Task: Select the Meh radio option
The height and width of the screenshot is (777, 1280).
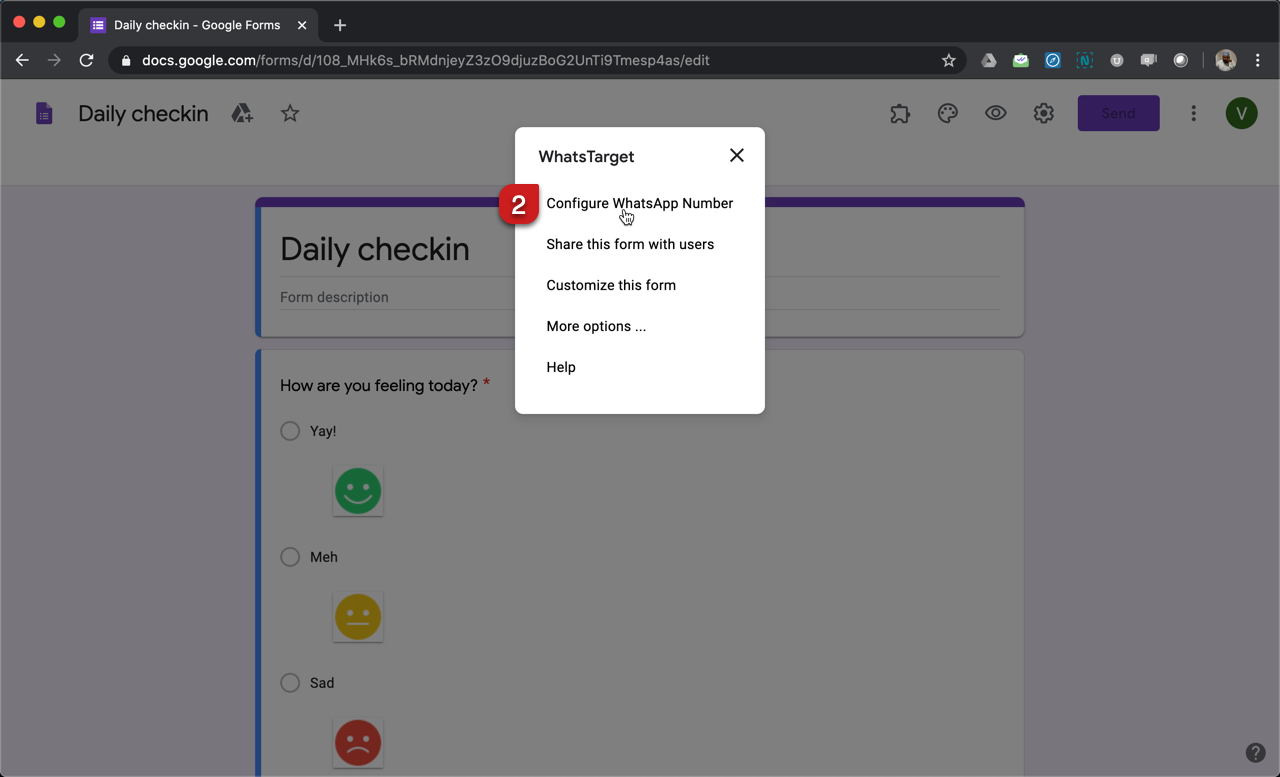Action: point(290,557)
